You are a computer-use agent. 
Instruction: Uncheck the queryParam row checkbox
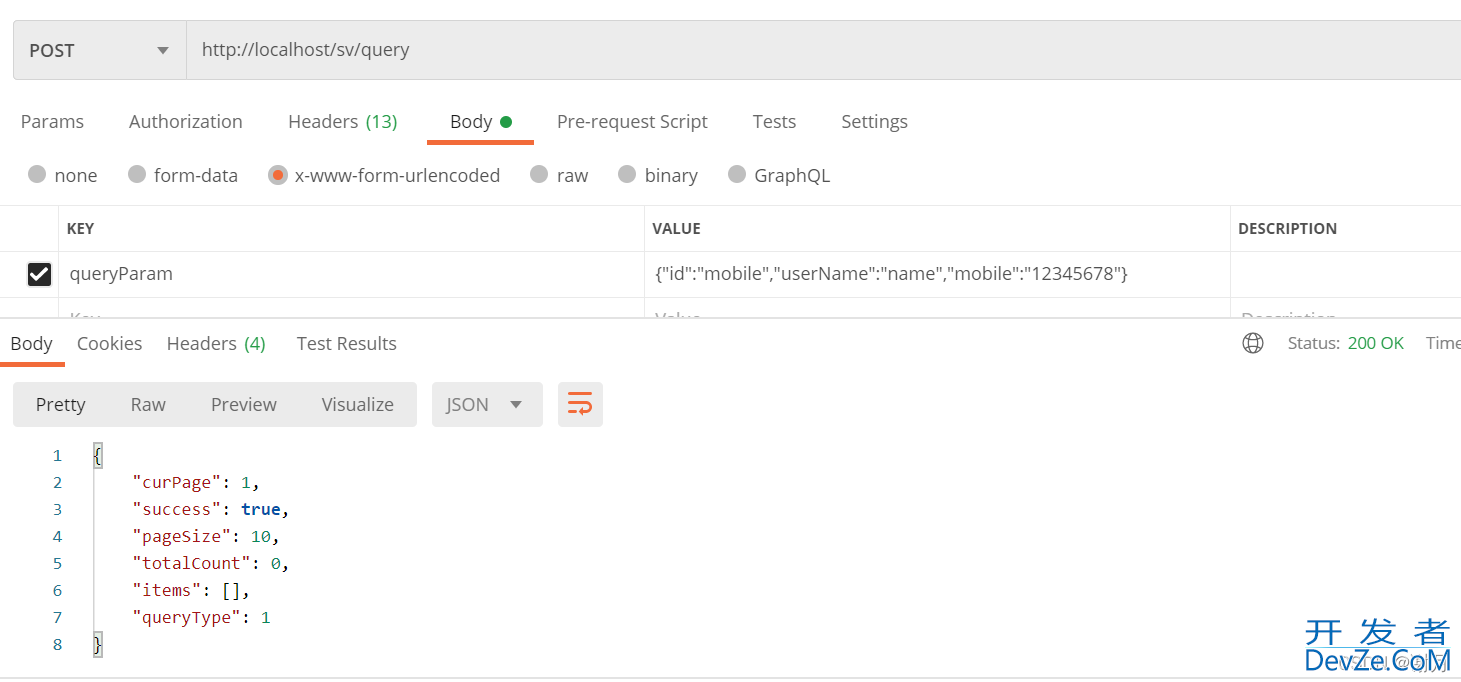[x=39, y=274]
